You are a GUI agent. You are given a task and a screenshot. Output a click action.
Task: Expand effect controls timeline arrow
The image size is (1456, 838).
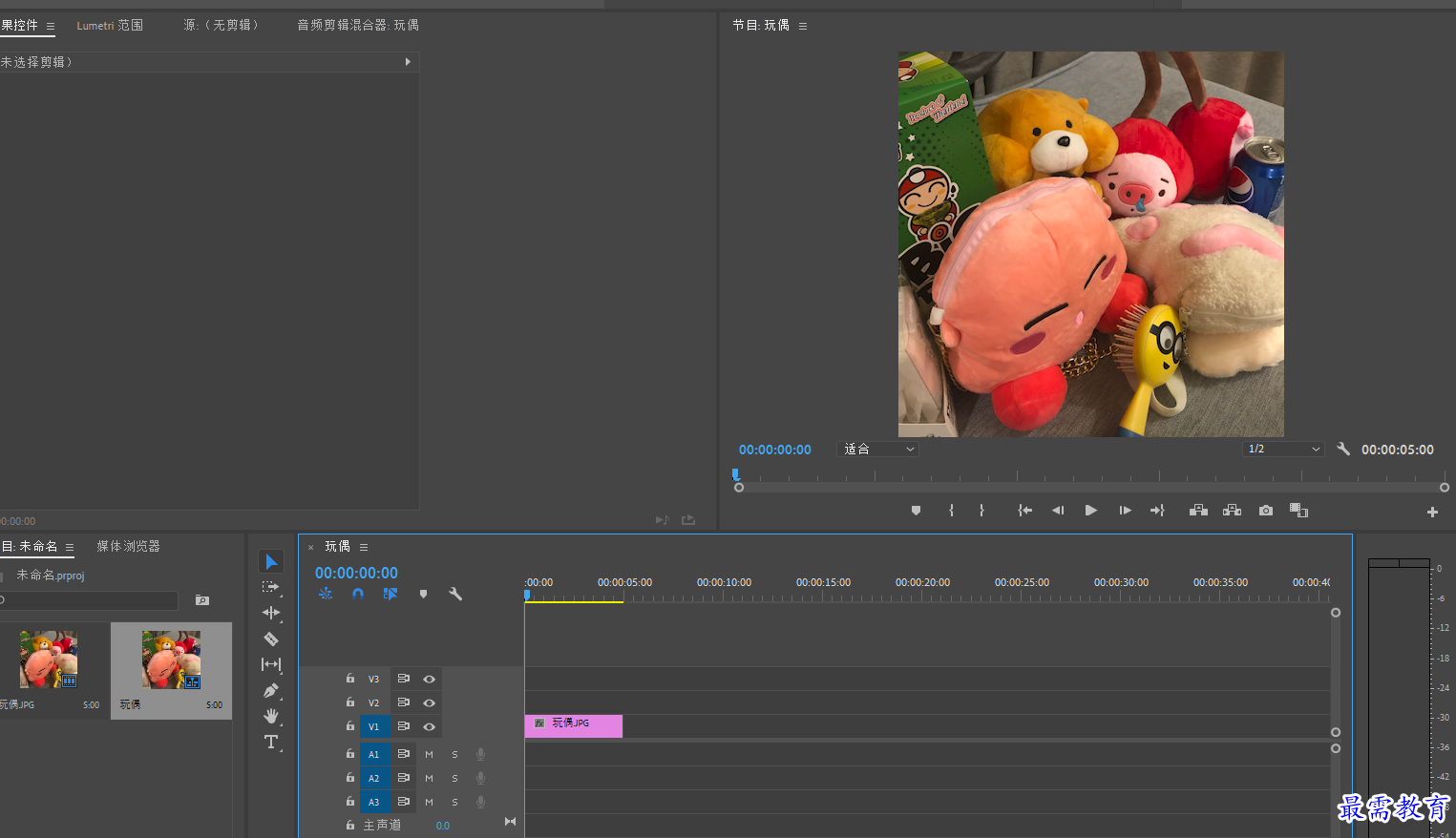(408, 62)
